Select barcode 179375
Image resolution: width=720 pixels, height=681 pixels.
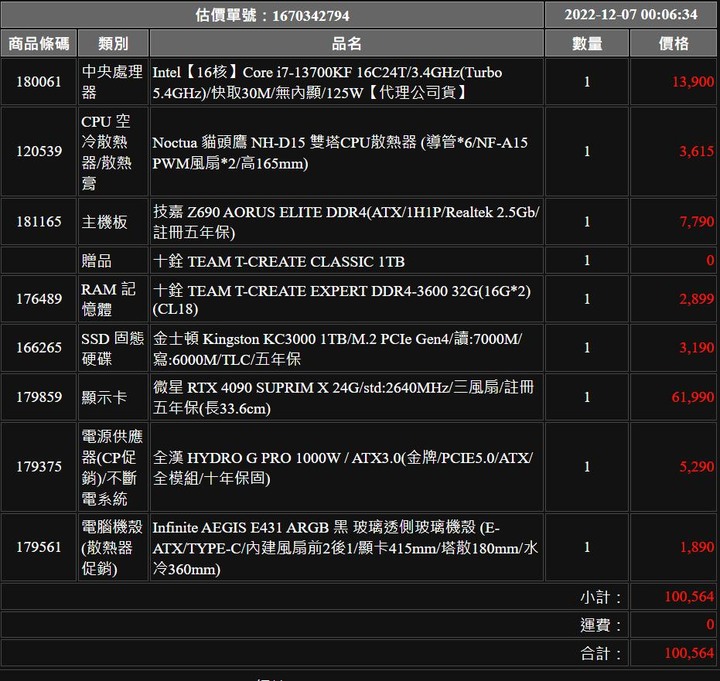[39, 467]
